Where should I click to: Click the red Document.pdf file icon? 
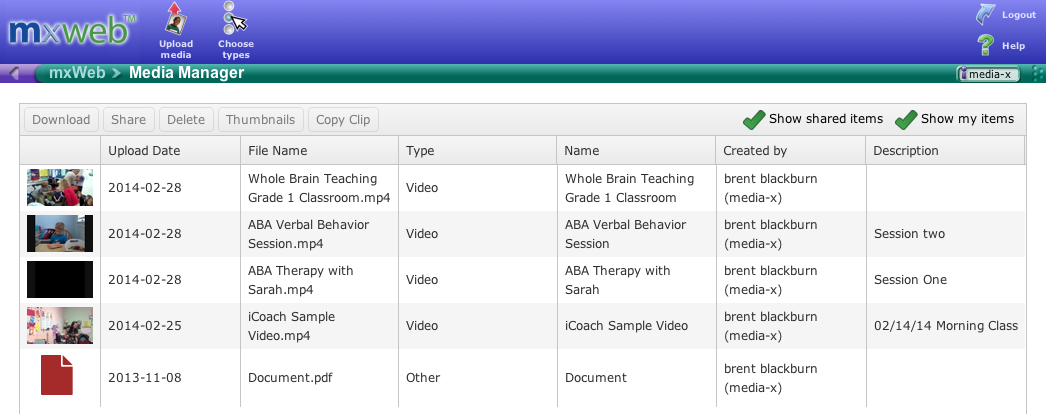[x=57, y=375]
